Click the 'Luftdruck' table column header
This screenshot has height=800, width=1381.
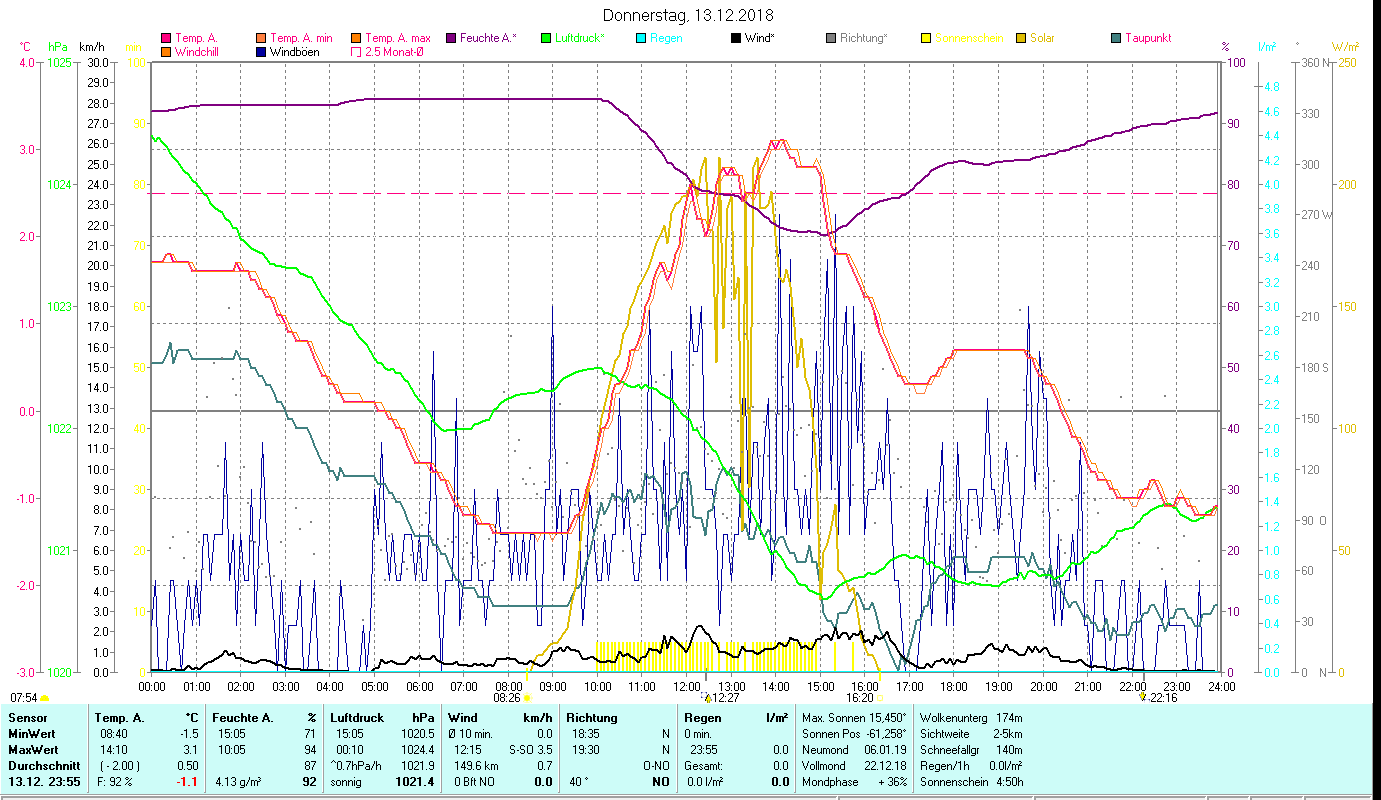357,718
